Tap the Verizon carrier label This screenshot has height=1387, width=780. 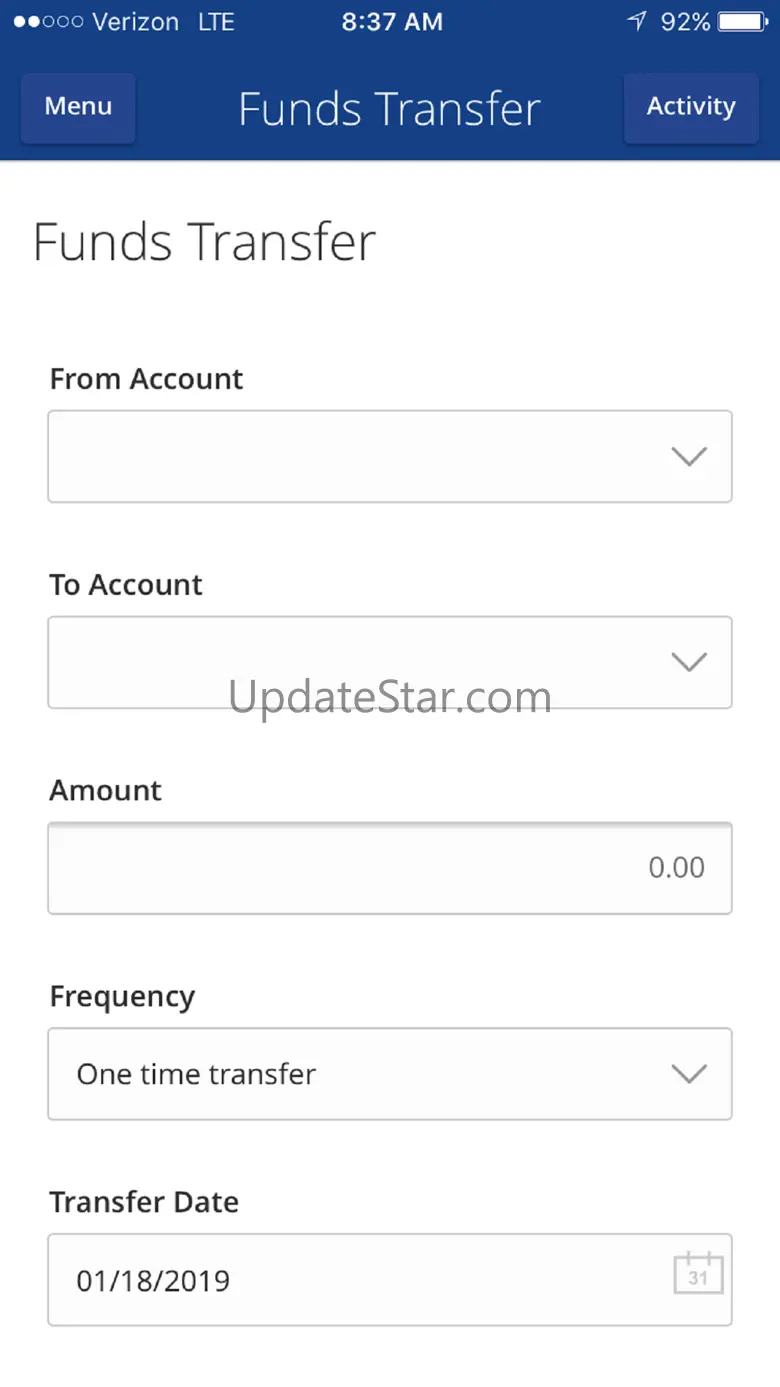135,22
